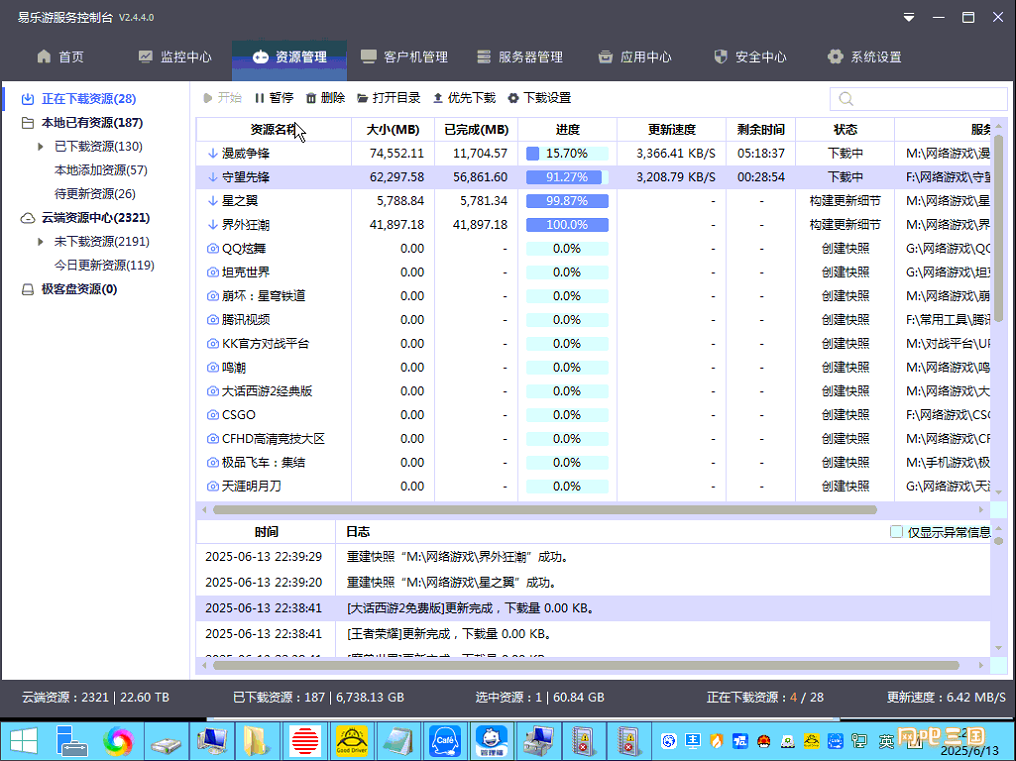
Task: Select 本地已有资源(187) in sidebar
Action: [92, 123]
